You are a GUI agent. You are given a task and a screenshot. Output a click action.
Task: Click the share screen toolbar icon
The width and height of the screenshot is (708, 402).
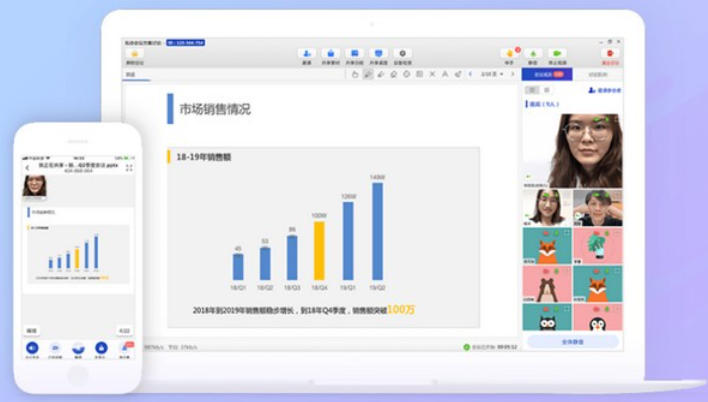[378, 53]
